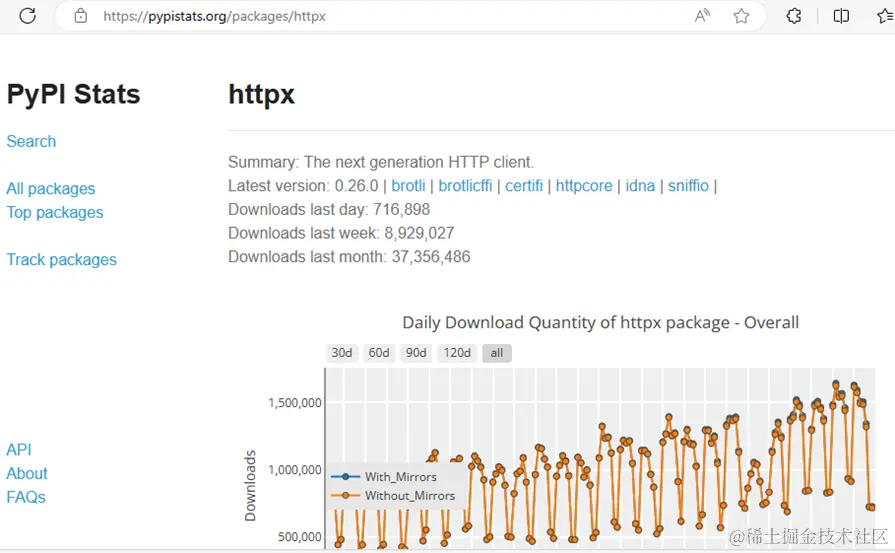Open the Search link in sidebar
895x553 pixels.
point(31,142)
